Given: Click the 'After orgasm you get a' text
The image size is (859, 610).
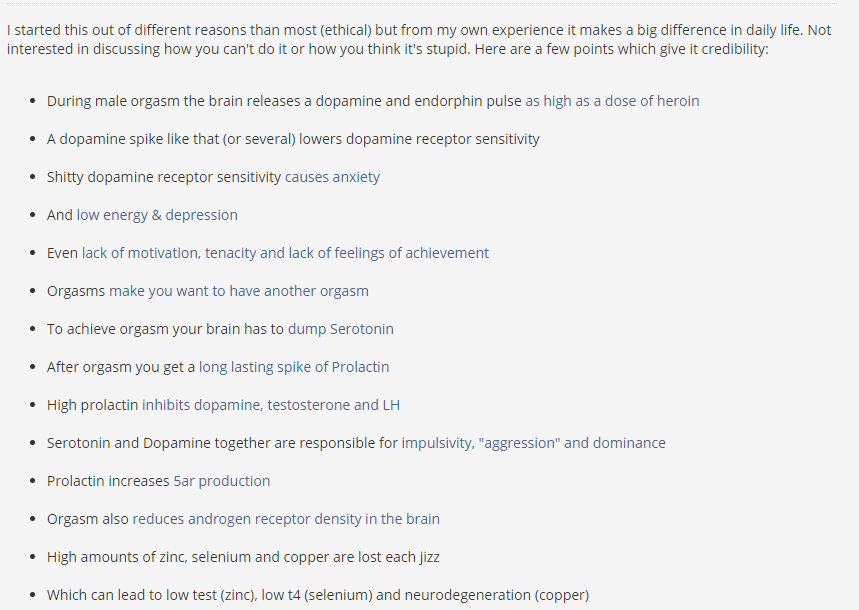Looking at the screenshot, I should pos(121,367).
